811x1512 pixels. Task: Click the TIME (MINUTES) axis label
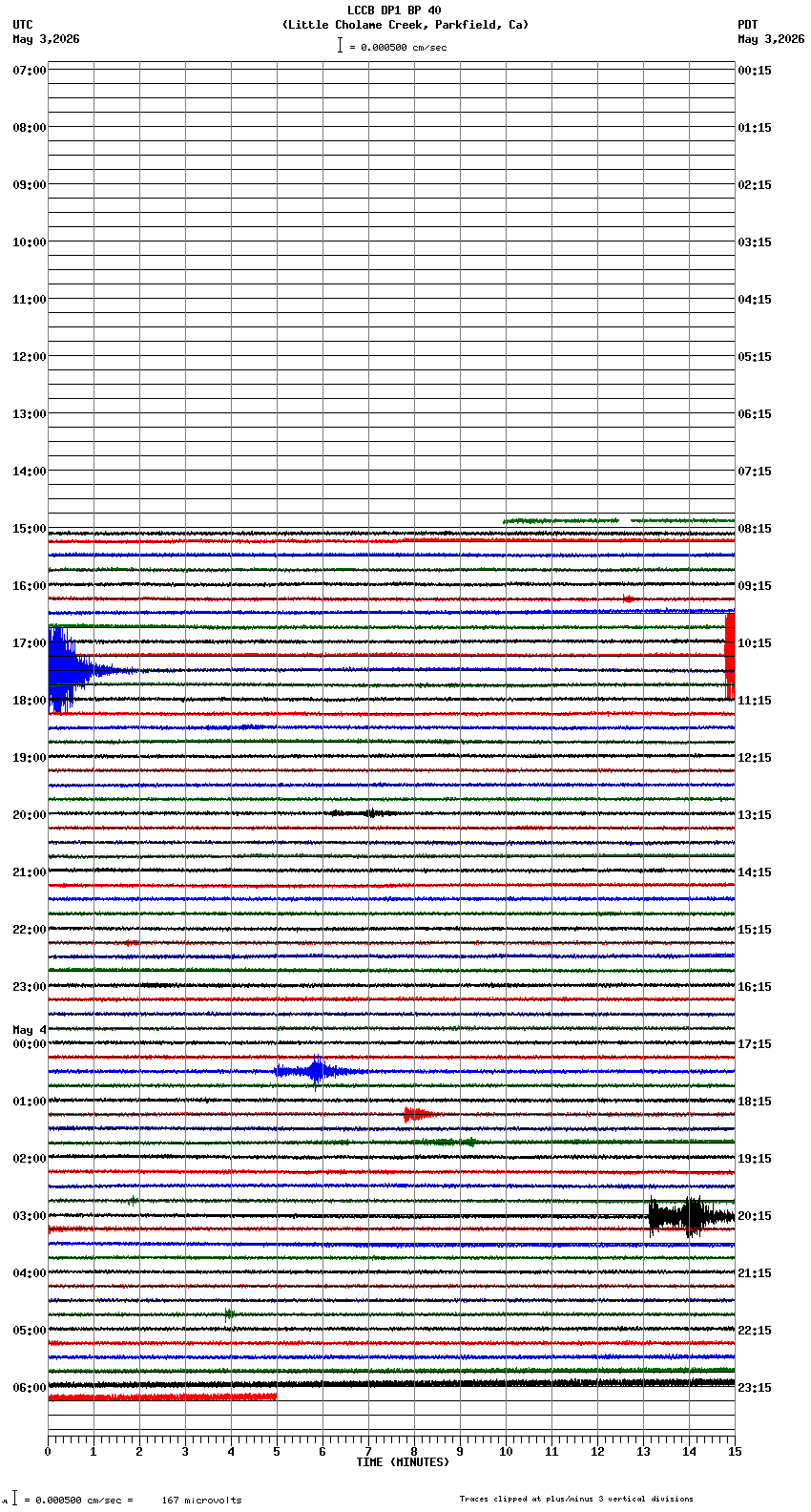point(403,1462)
